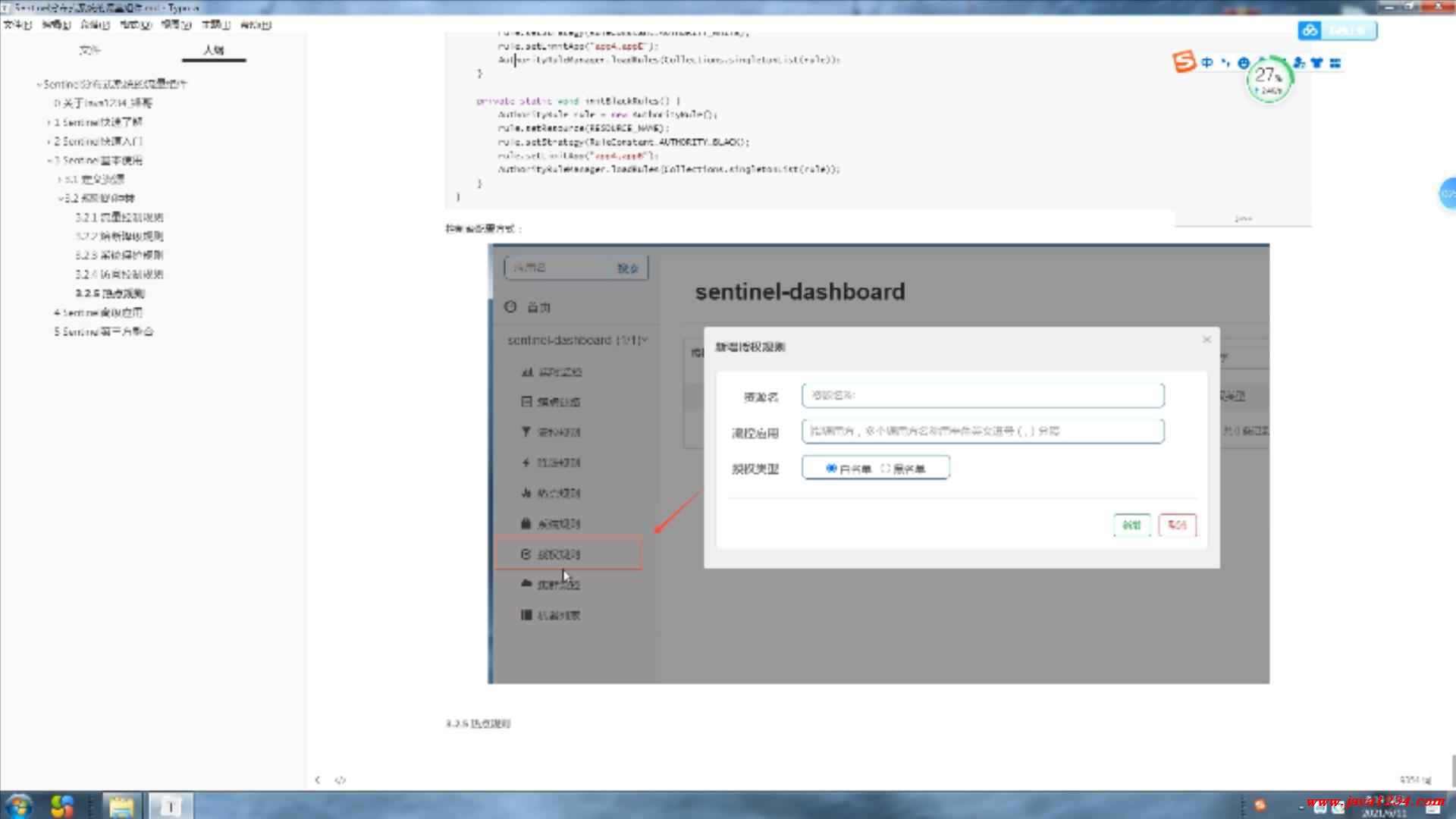Image resolution: width=1456 pixels, height=819 pixels.
Task: Select the 黑名单 radio button
Action: 885,469
